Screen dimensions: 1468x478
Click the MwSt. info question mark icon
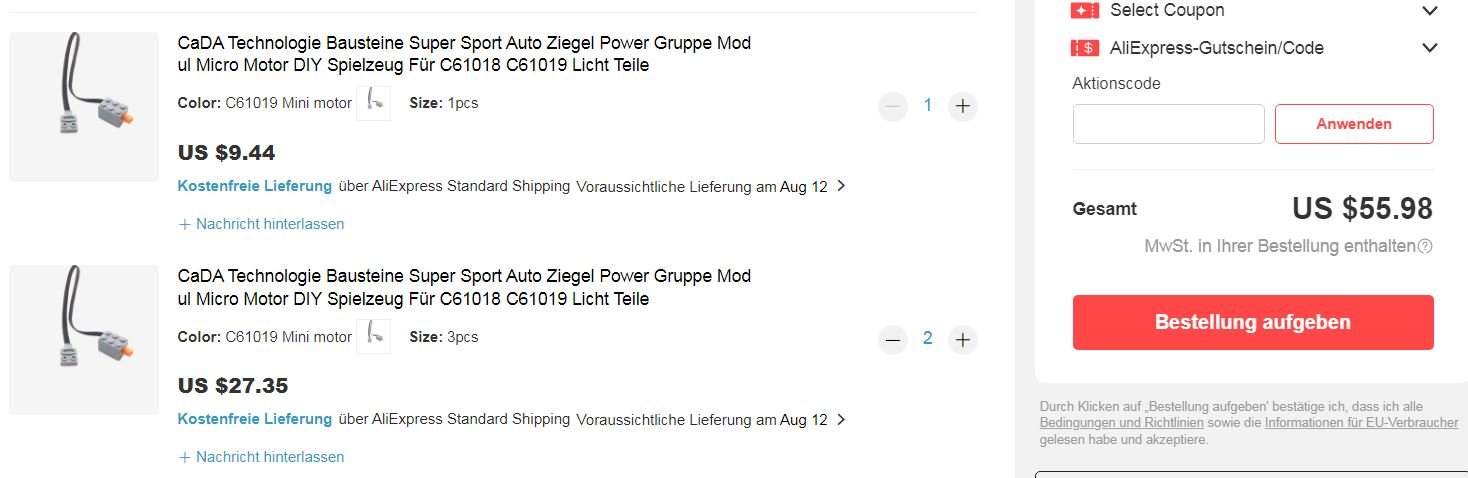click(x=1425, y=246)
